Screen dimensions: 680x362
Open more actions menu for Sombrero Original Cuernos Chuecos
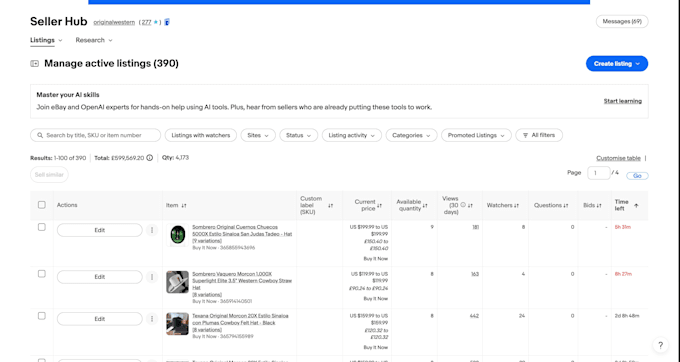point(152,230)
